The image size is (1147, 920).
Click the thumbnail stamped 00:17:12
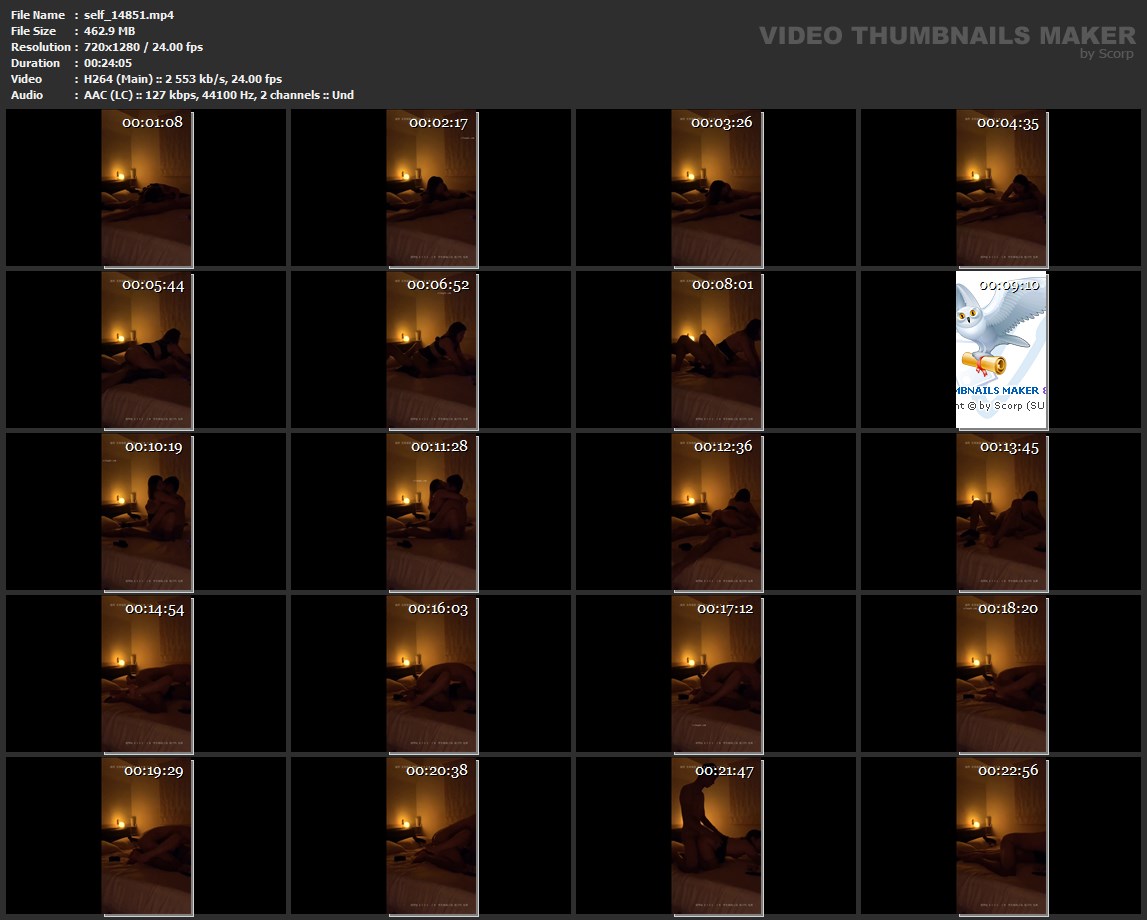[x=716, y=674]
